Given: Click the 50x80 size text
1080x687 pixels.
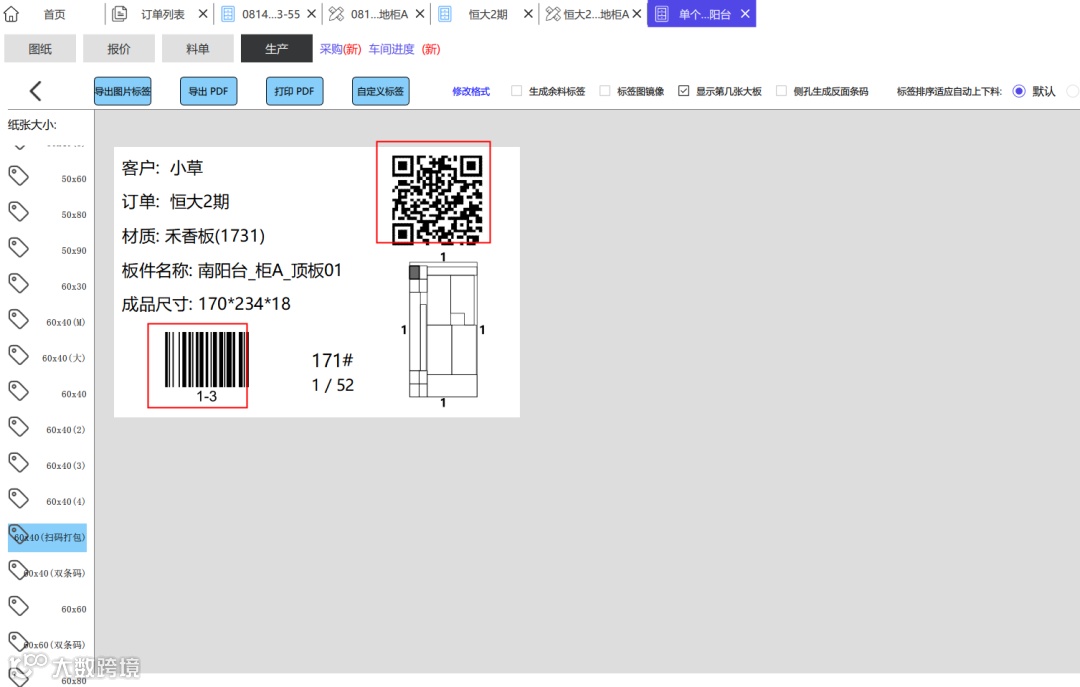Looking at the screenshot, I should click(x=74, y=215).
